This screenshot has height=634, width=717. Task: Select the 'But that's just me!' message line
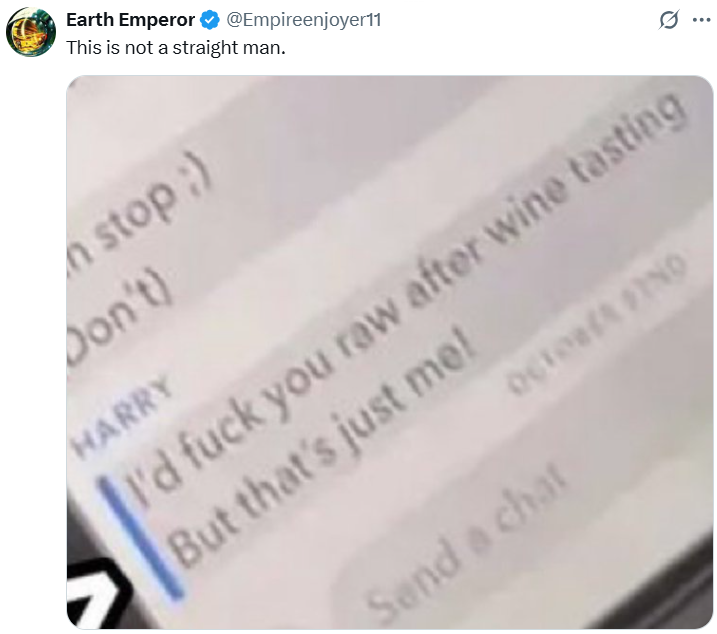click(322, 451)
